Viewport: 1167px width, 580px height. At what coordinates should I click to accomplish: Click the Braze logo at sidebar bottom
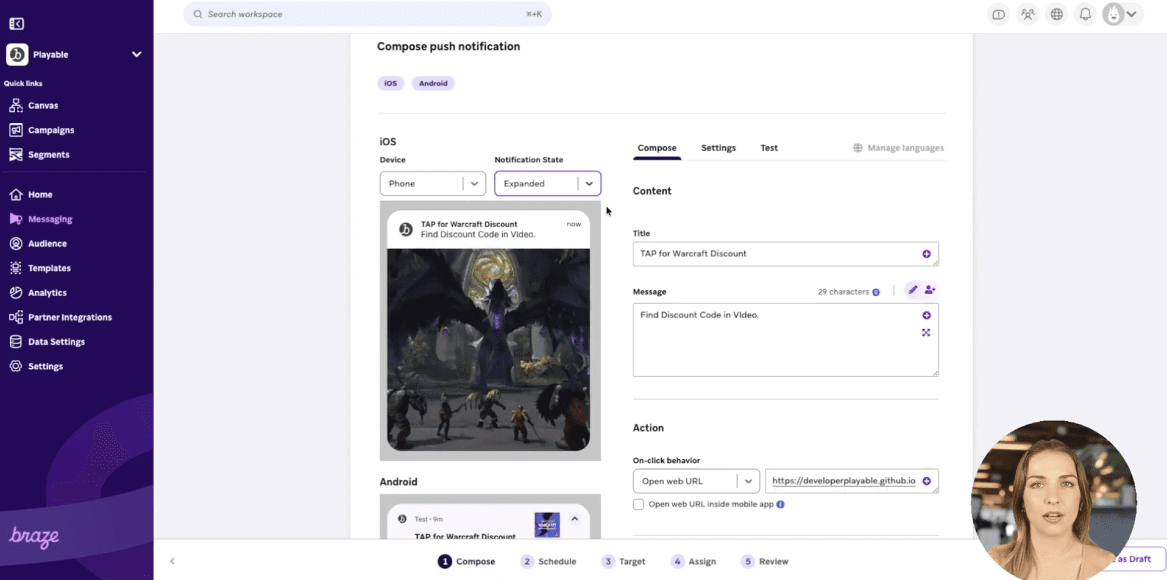coord(34,537)
